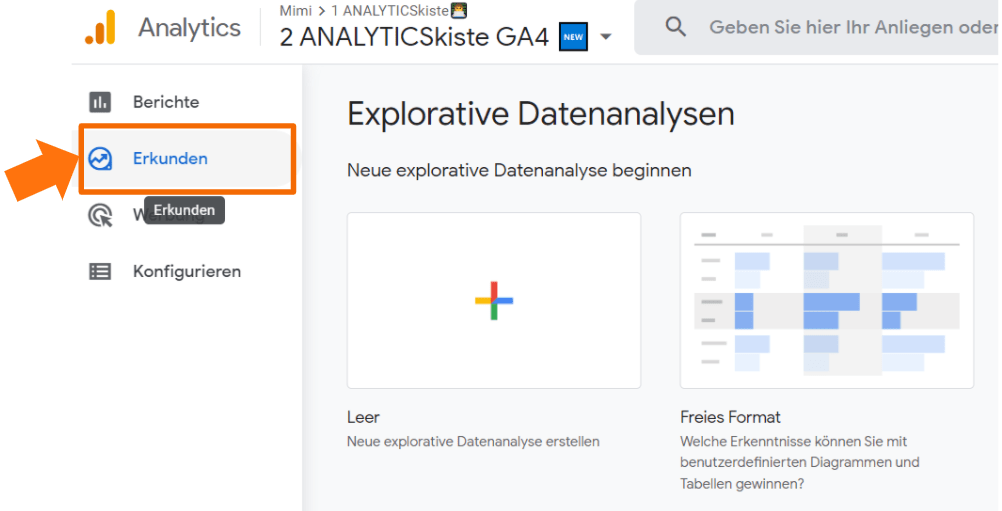Click the magnifying glass search icon
Image resolution: width=1002 pixels, height=511 pixels.
click(676, 28)
